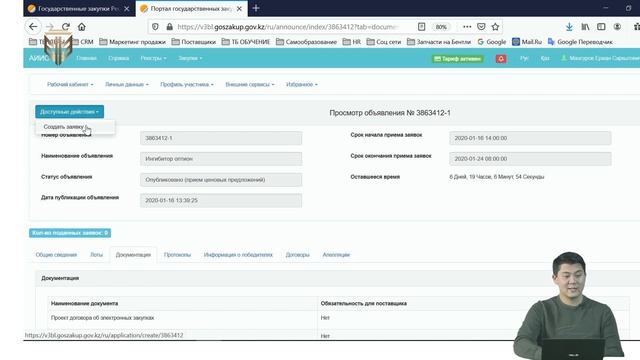640x360 pixels.
Task: Expand the Закупки dropdown in top navbar
Action: coord(190,58)
